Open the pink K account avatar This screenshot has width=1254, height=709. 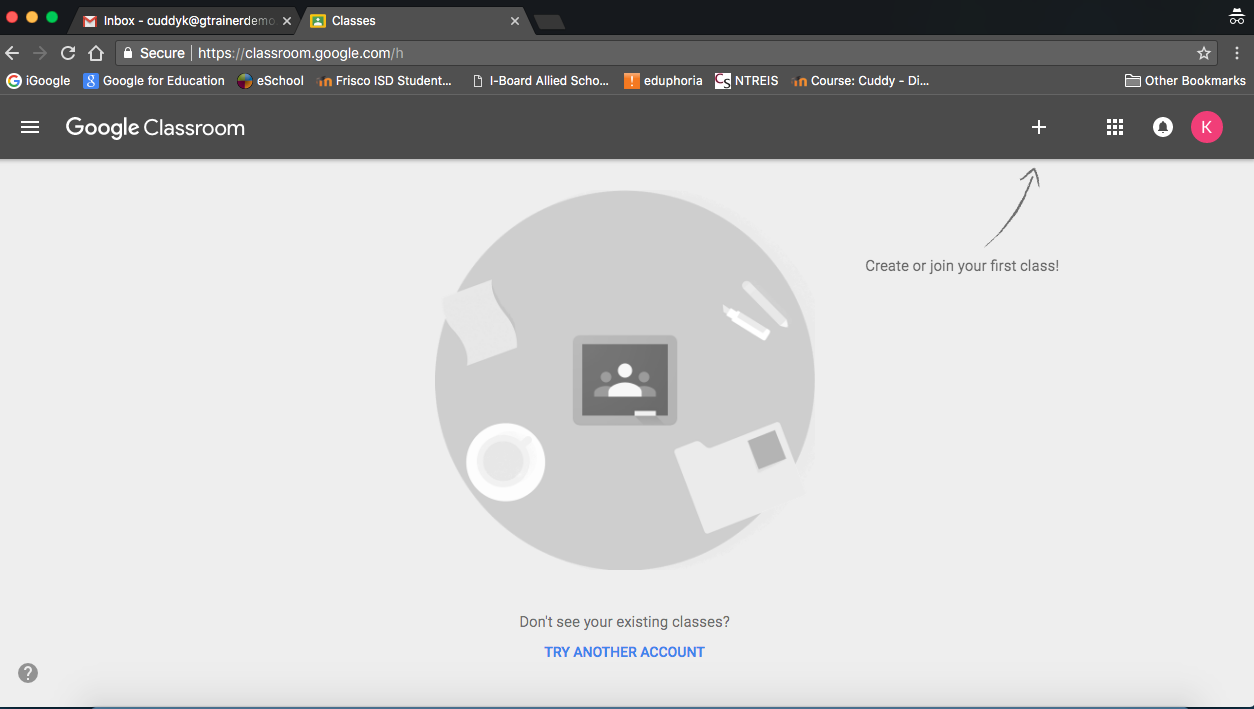[x=1206, y=127]
